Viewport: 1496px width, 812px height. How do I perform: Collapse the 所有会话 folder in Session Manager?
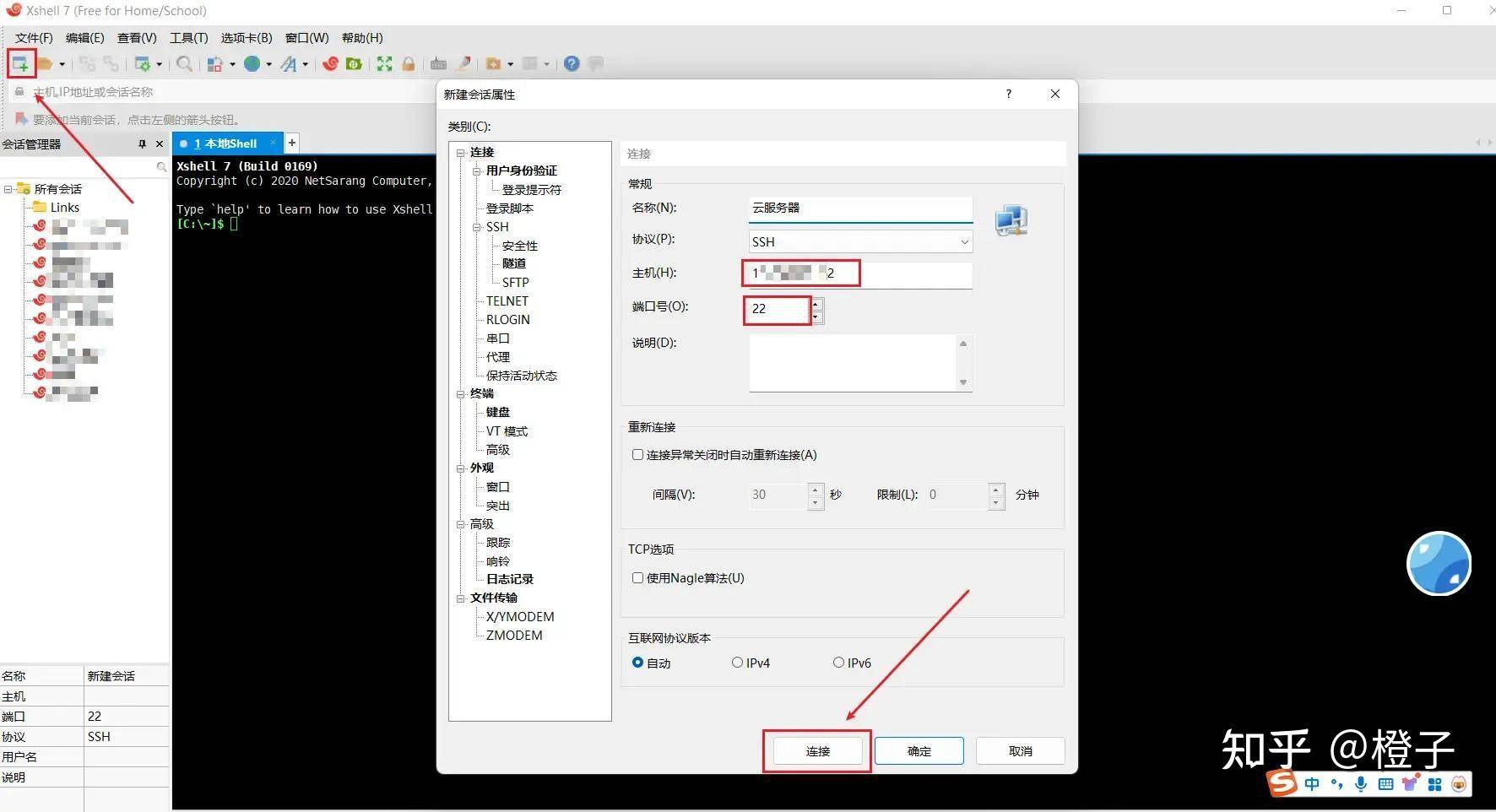(8, 189)
